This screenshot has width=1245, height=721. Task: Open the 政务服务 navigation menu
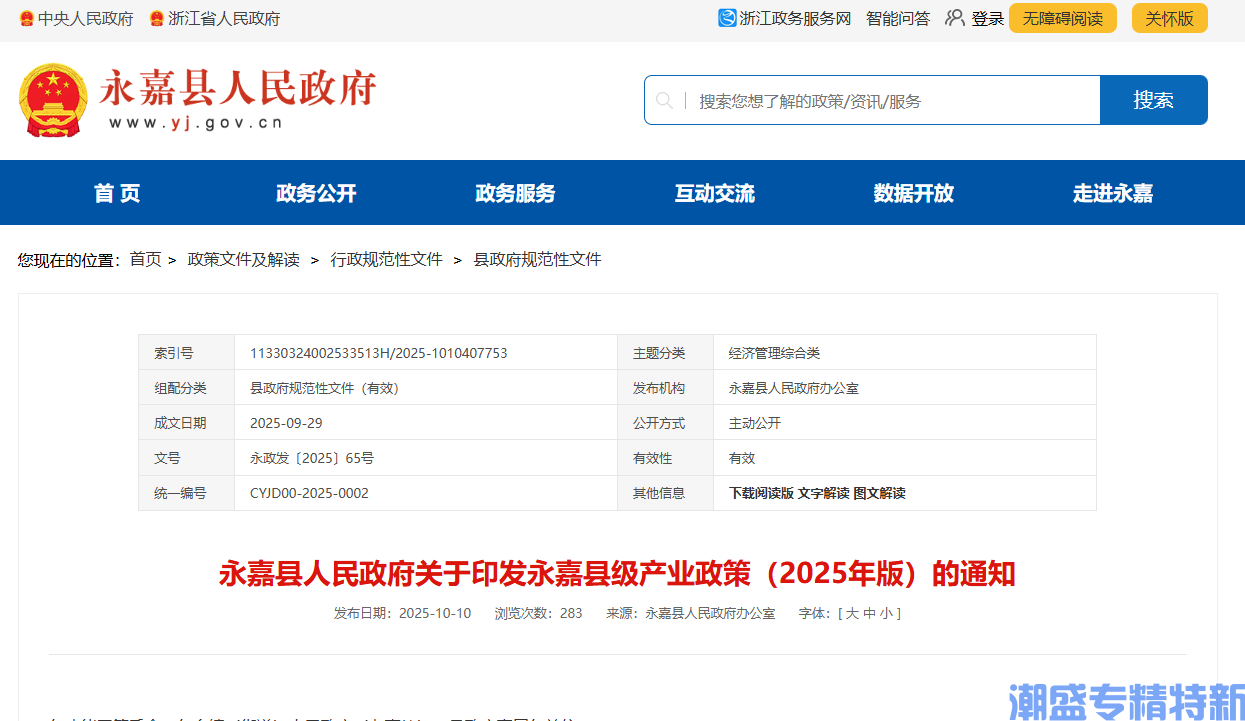click(x=515, y=193)
